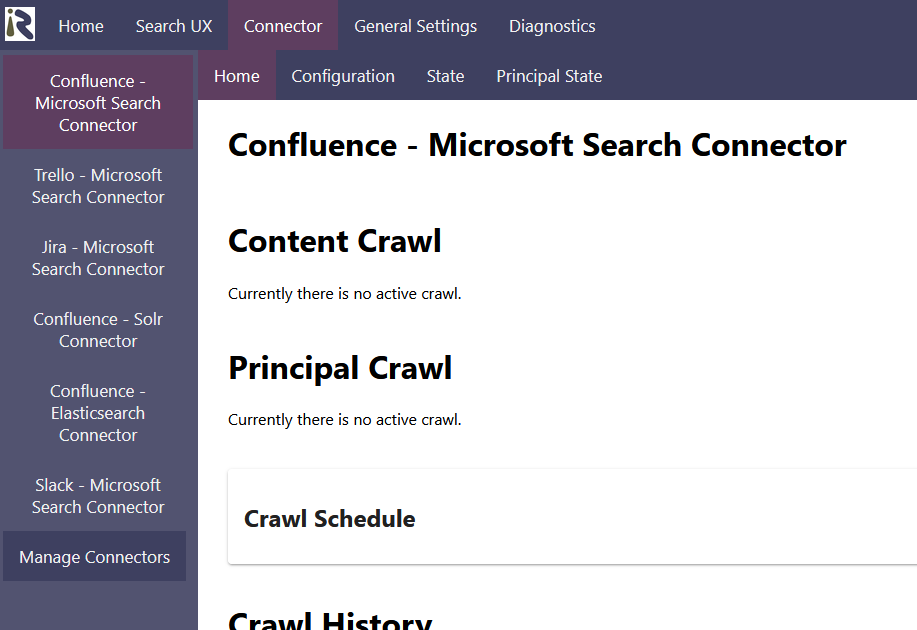This screenshot has height=630, width=917.
Task: Open General Settings menu
Action: pos(415,26)
